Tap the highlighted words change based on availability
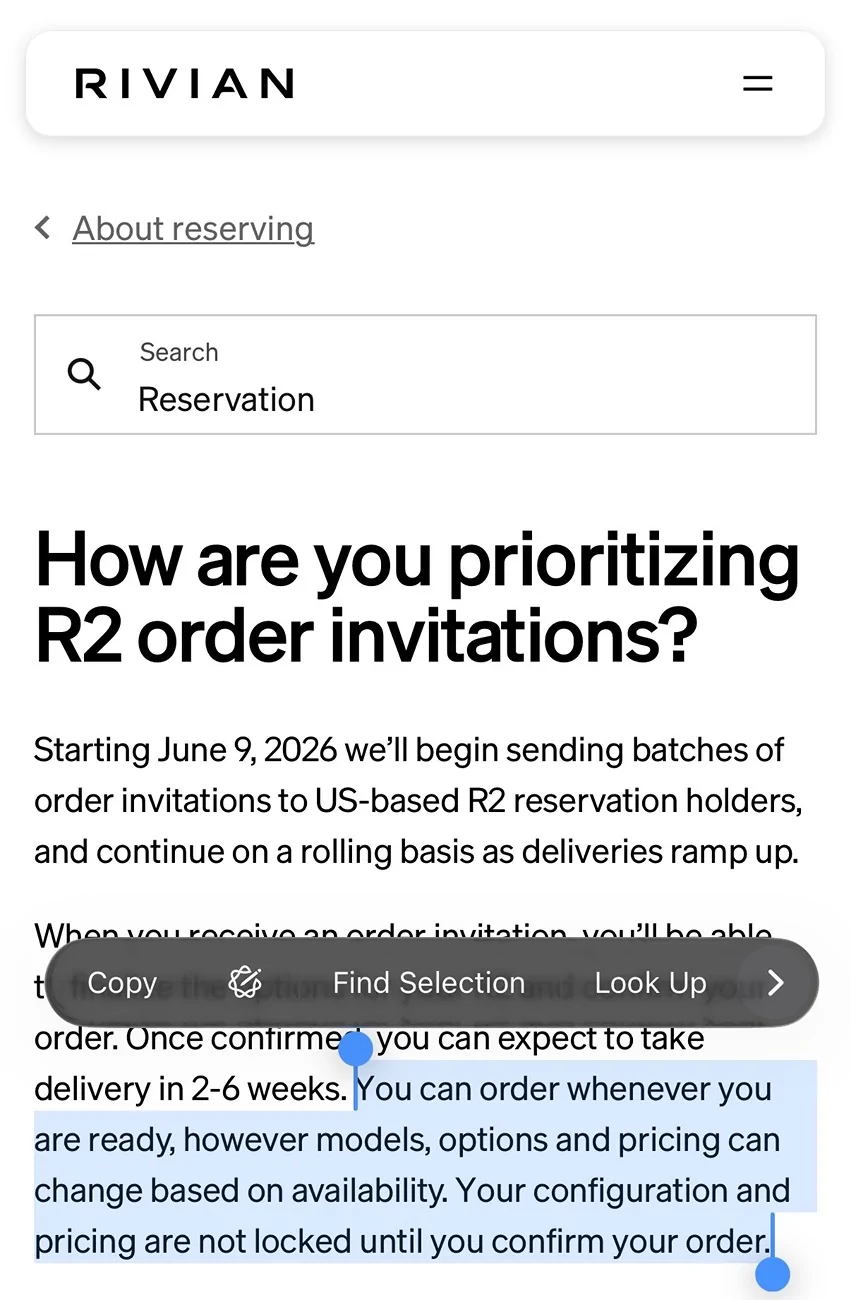 [x=241, y=1191]
